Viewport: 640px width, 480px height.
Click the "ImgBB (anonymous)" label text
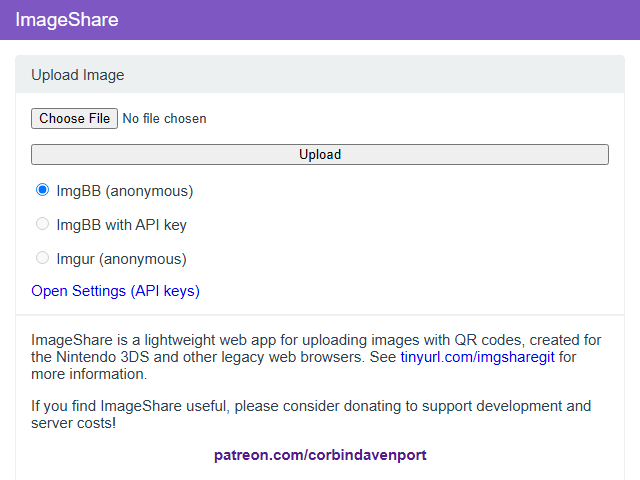coord(124,191)
